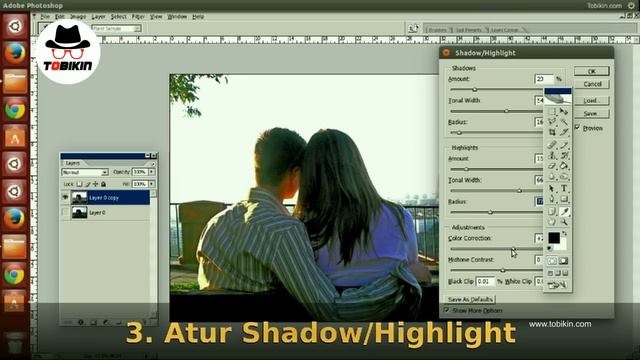Open the layer Fill slider arrow
Image resolution: width=640 pixels, height=360 pixels.
click(151, 184)
